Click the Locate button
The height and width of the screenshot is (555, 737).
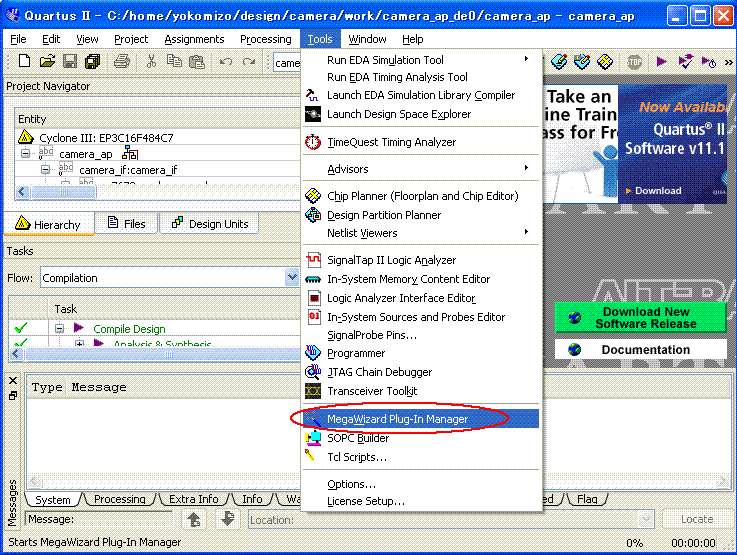[697, 519]
